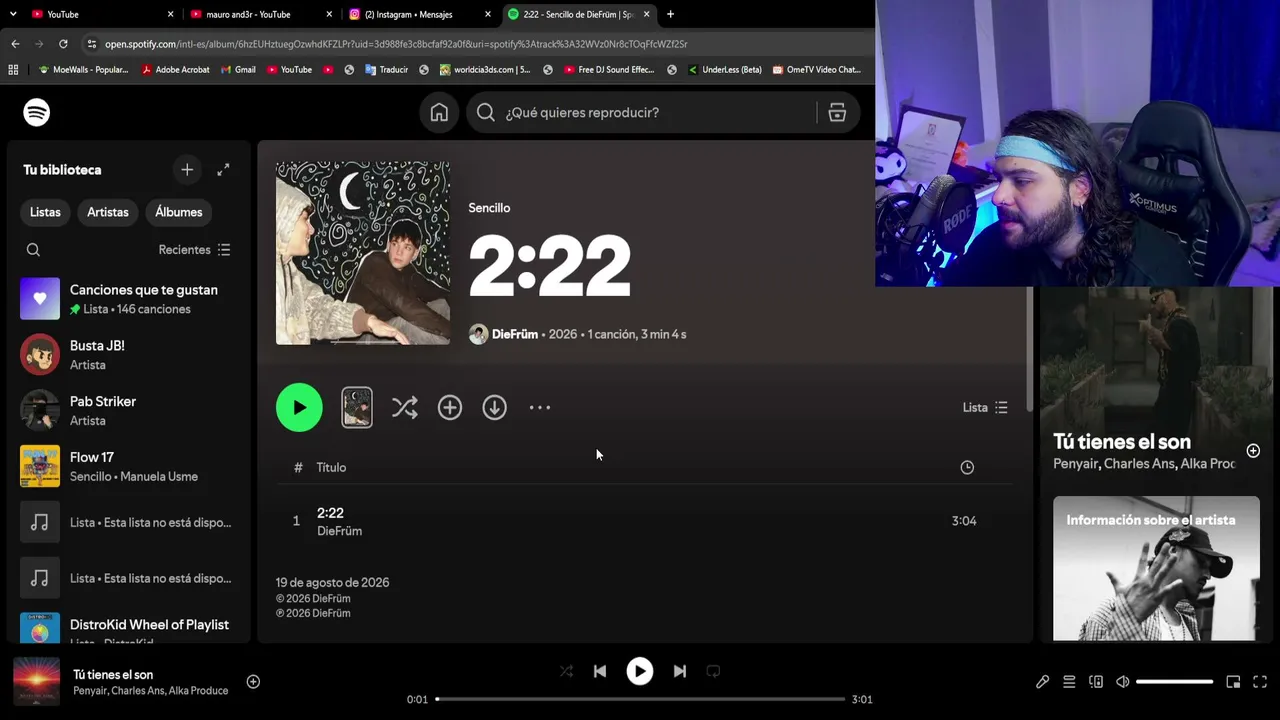Image resolution: width=1280 pixels, height=720 pixels.
Task: Open the Gmail bookmark
Action: pyautogui.click(x=238, y=70)
